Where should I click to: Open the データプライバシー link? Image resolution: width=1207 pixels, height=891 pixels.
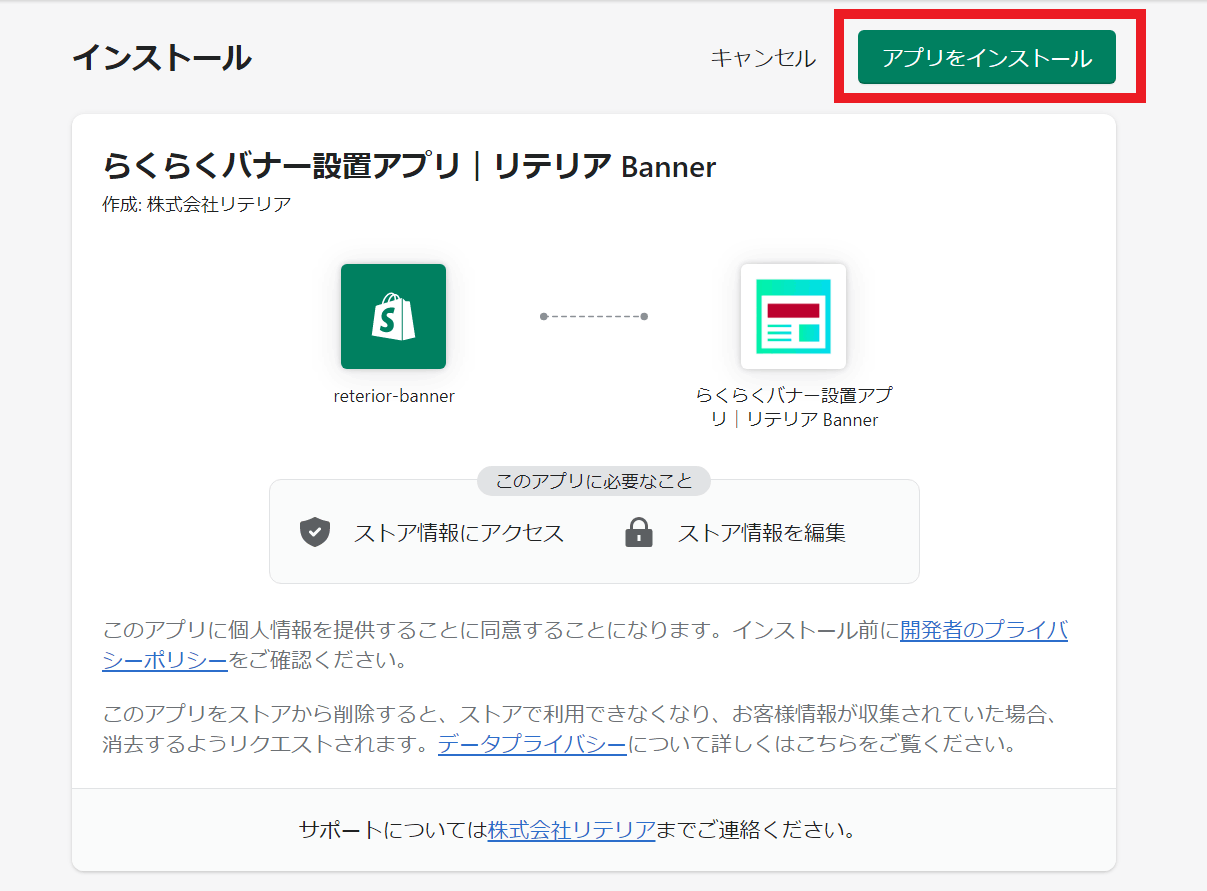(532, 745)
